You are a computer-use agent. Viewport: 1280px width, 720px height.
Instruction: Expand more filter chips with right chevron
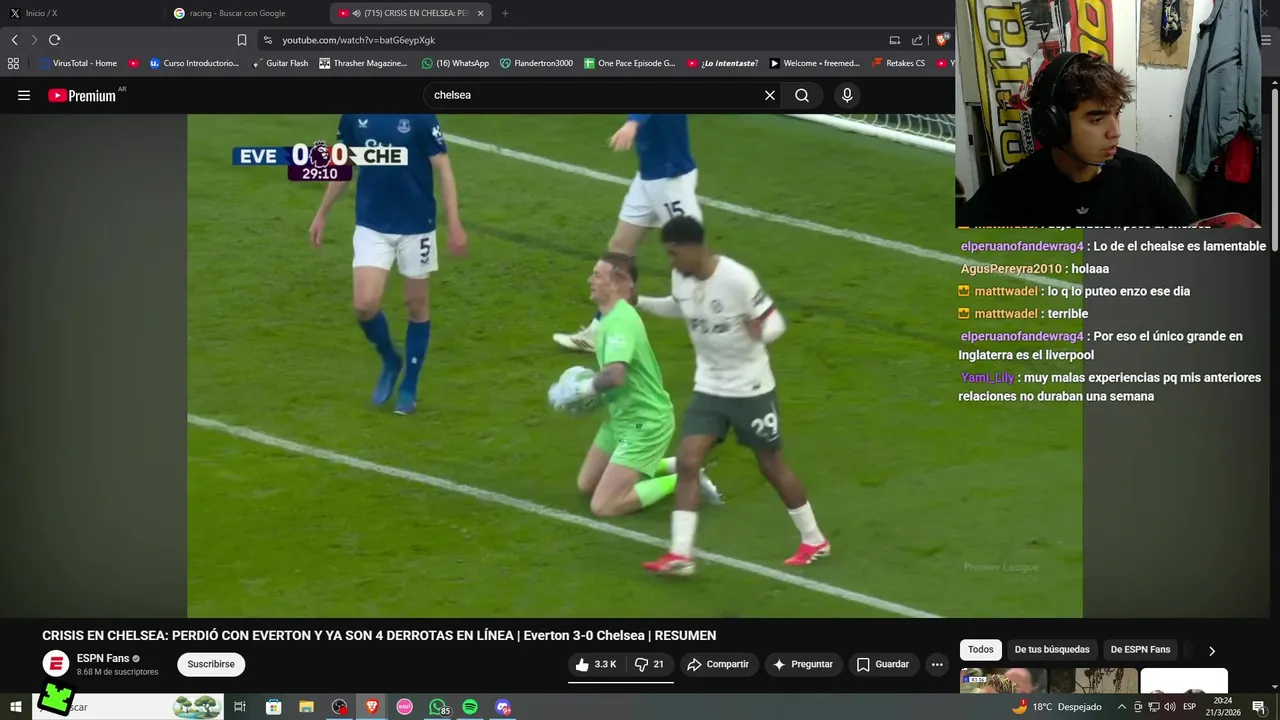click(1212, 651)
